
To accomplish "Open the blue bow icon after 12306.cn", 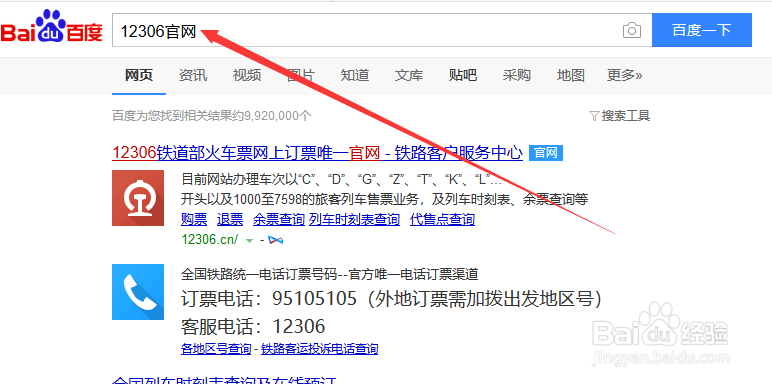I will pos(276,240).
